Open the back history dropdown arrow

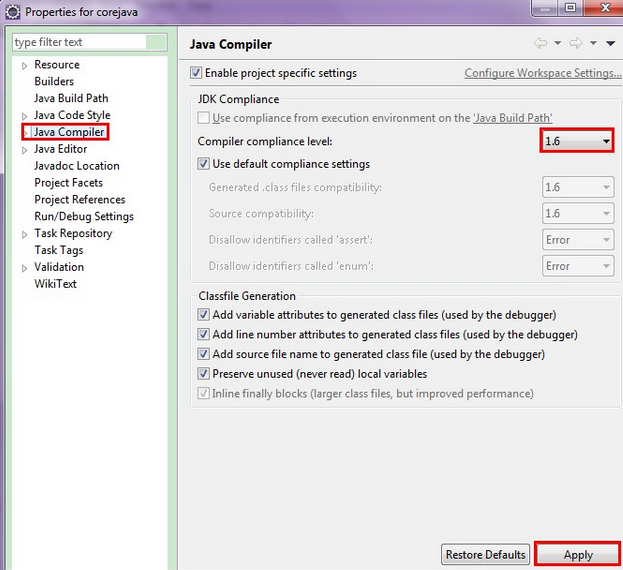point(557,43)
